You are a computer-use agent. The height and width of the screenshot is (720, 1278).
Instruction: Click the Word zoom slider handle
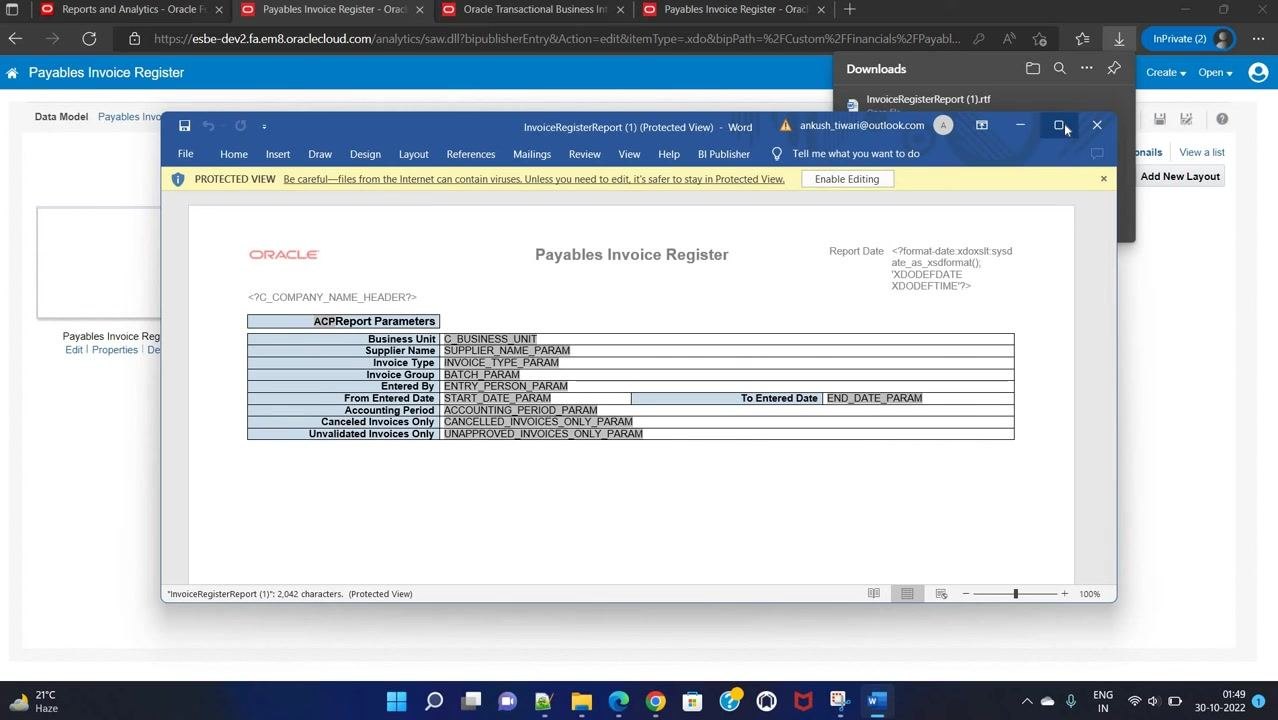(1015, 594)
